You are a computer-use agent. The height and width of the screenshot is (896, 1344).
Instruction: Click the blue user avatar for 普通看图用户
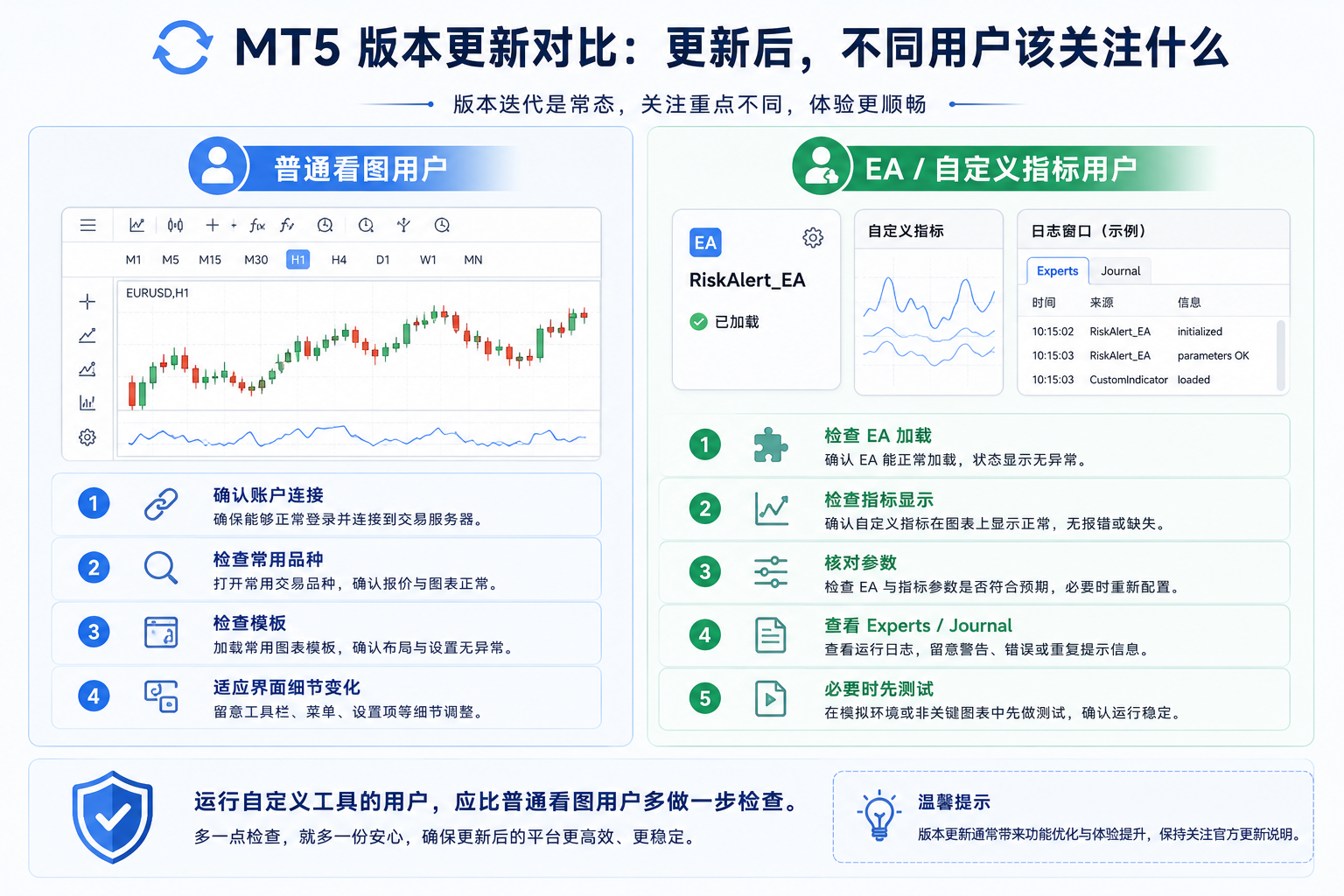pos(218,165)
